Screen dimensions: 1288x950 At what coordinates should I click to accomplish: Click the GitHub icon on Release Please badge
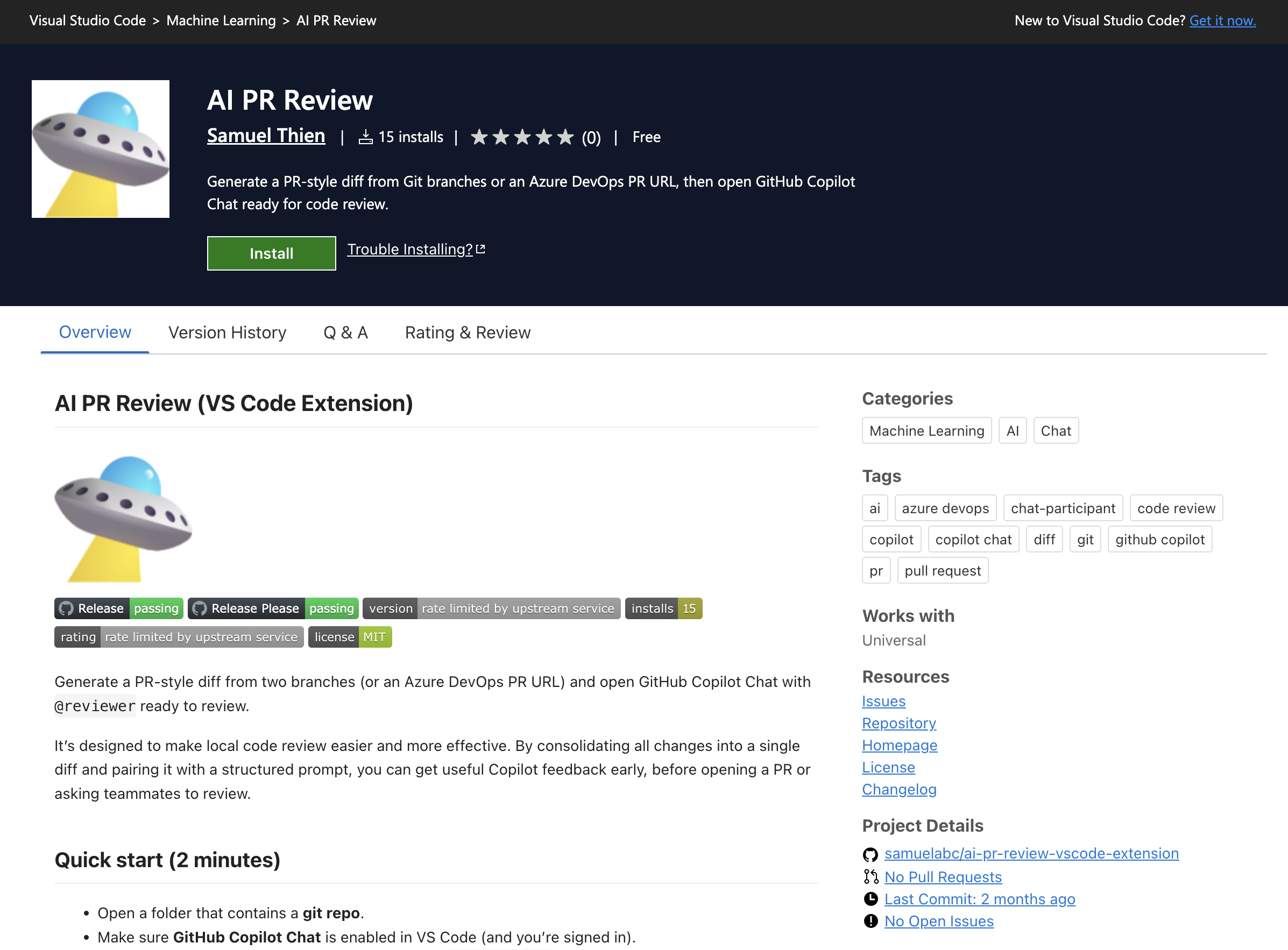click(200, 608)
